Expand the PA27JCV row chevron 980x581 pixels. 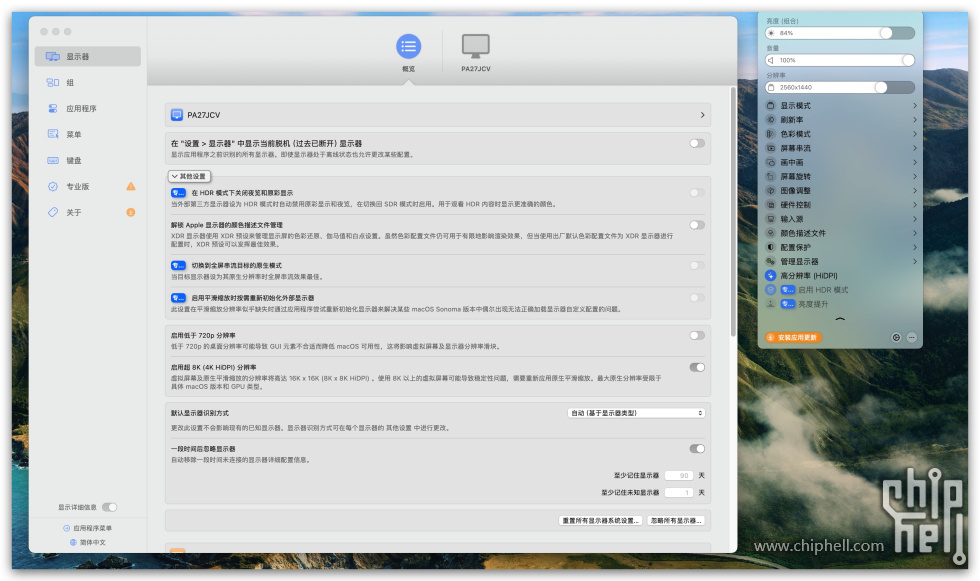point(702,115)
